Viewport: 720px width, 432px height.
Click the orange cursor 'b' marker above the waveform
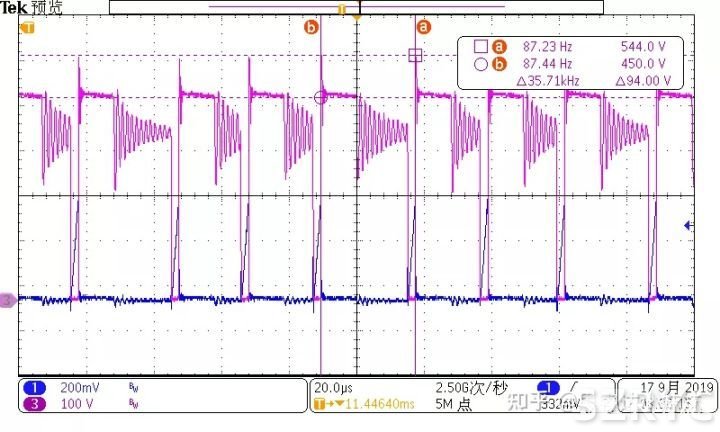click(311, 28)
